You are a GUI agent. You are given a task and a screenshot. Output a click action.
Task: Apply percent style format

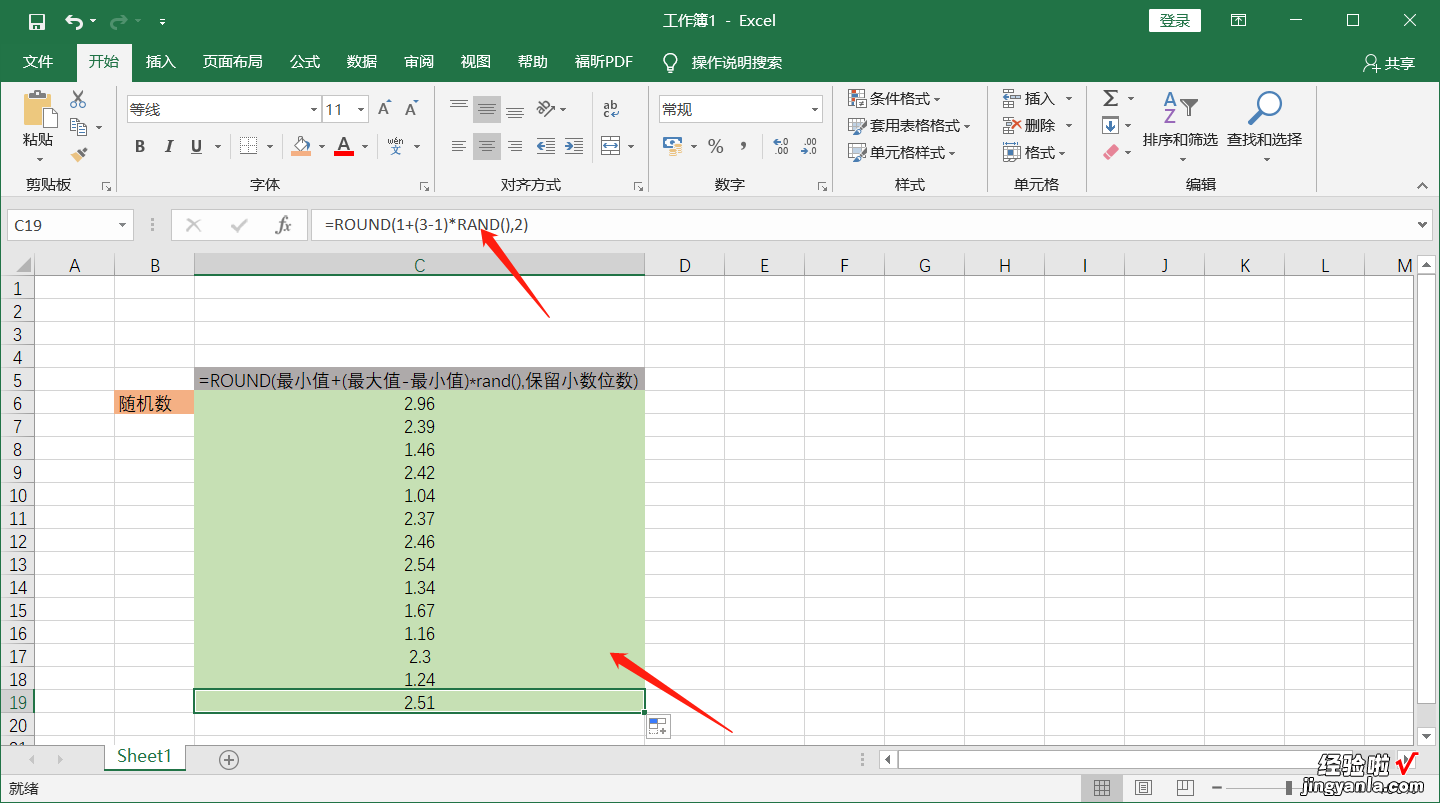click(716, 146)
